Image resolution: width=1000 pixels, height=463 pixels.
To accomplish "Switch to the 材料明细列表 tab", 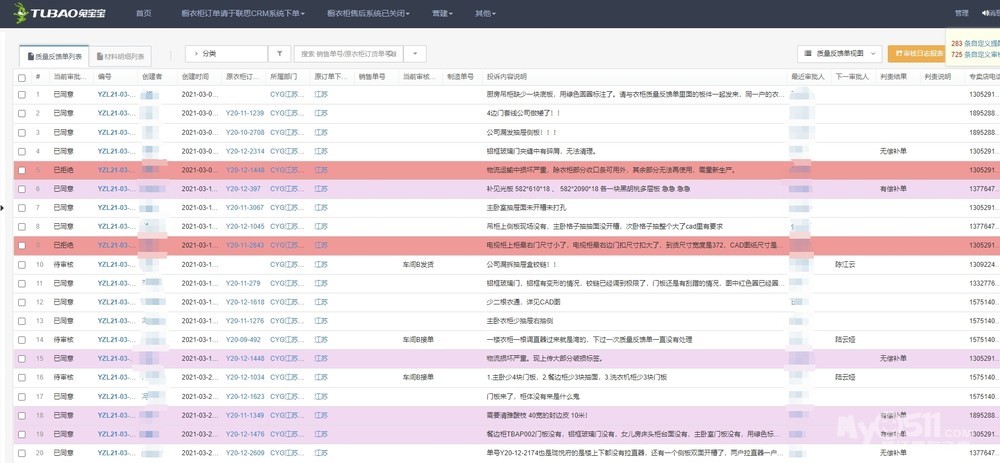I will 120,56.
